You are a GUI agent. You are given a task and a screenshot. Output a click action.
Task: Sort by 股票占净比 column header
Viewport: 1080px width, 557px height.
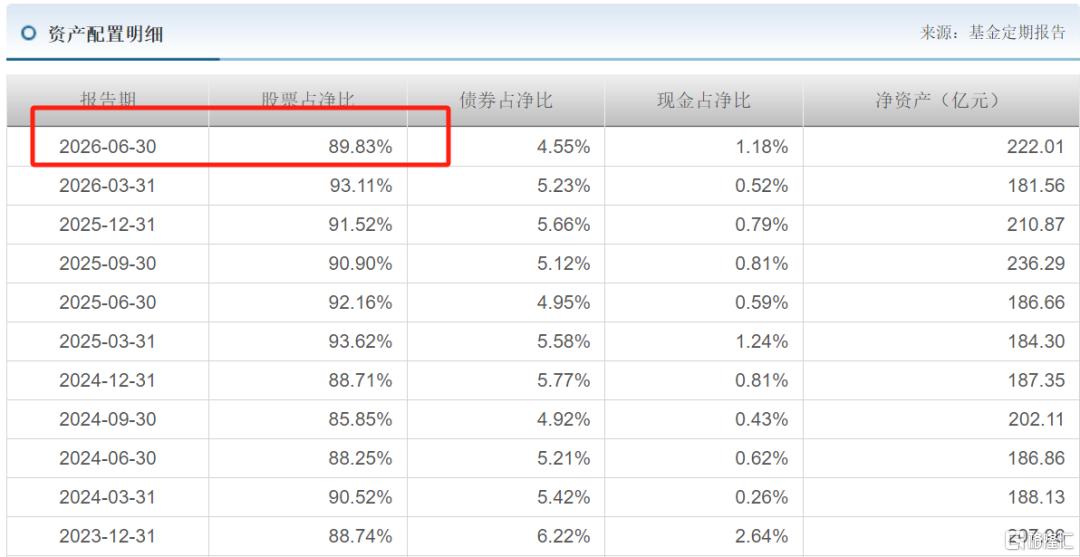pos(308,101)
